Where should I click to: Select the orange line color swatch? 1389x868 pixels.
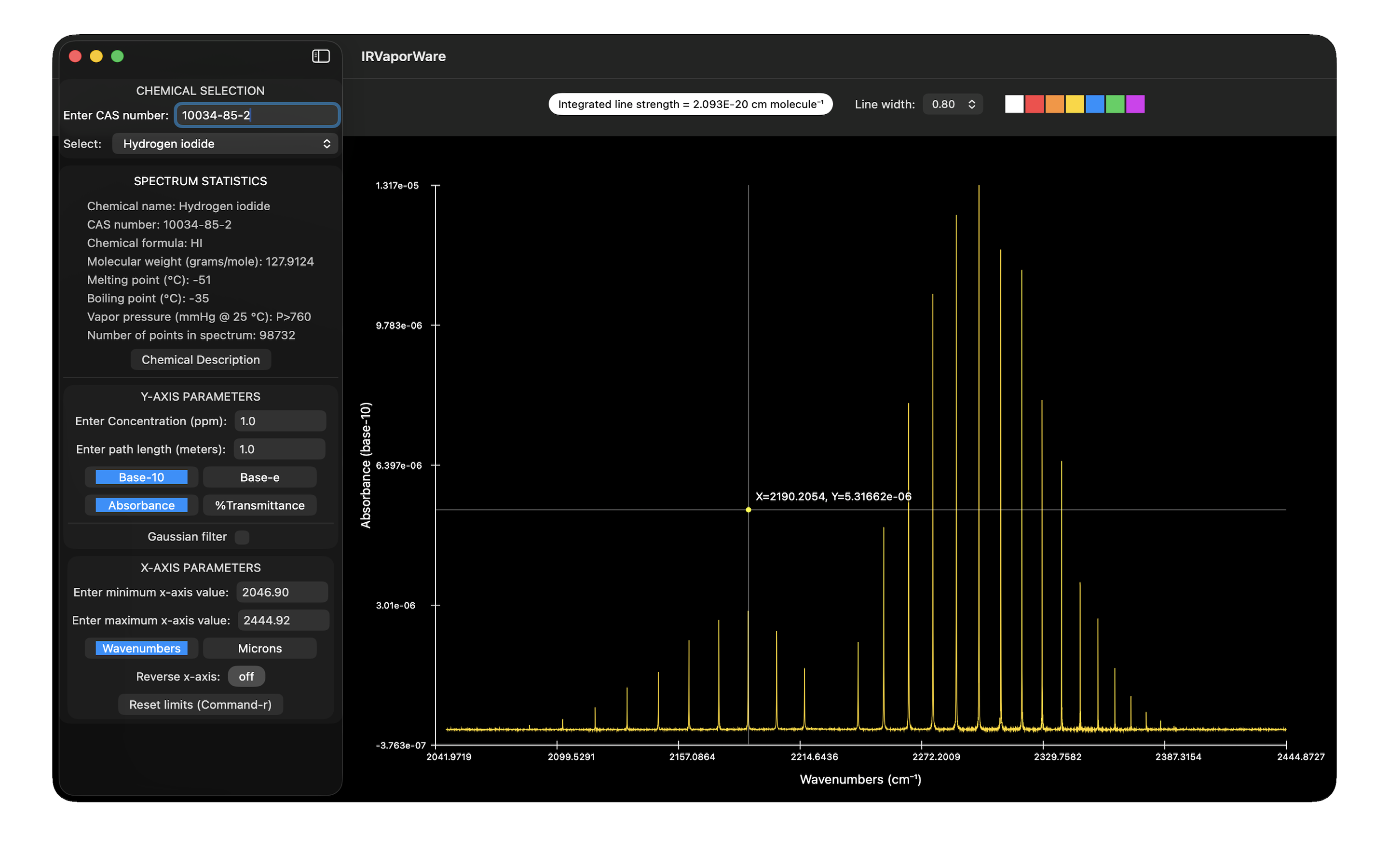1054,104
